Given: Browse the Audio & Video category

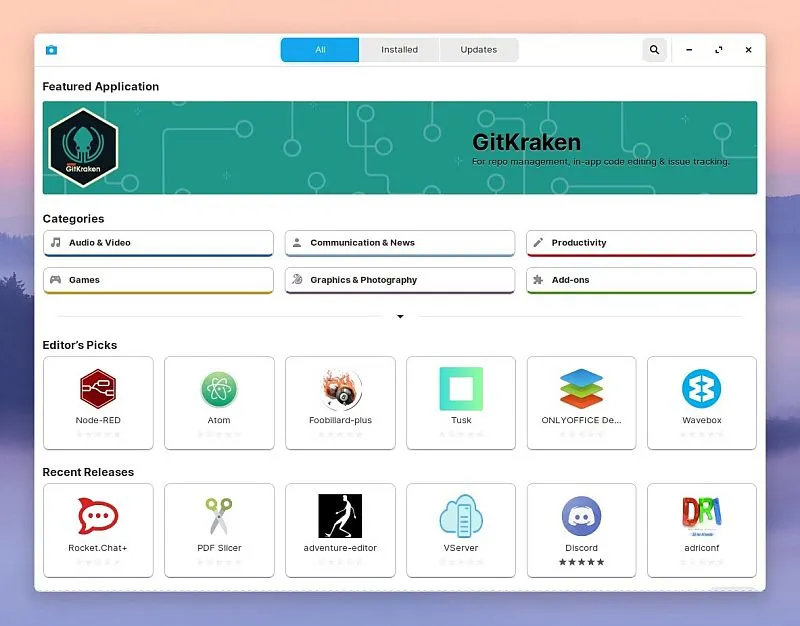Looking at the screenshot, I should point(157,242).
